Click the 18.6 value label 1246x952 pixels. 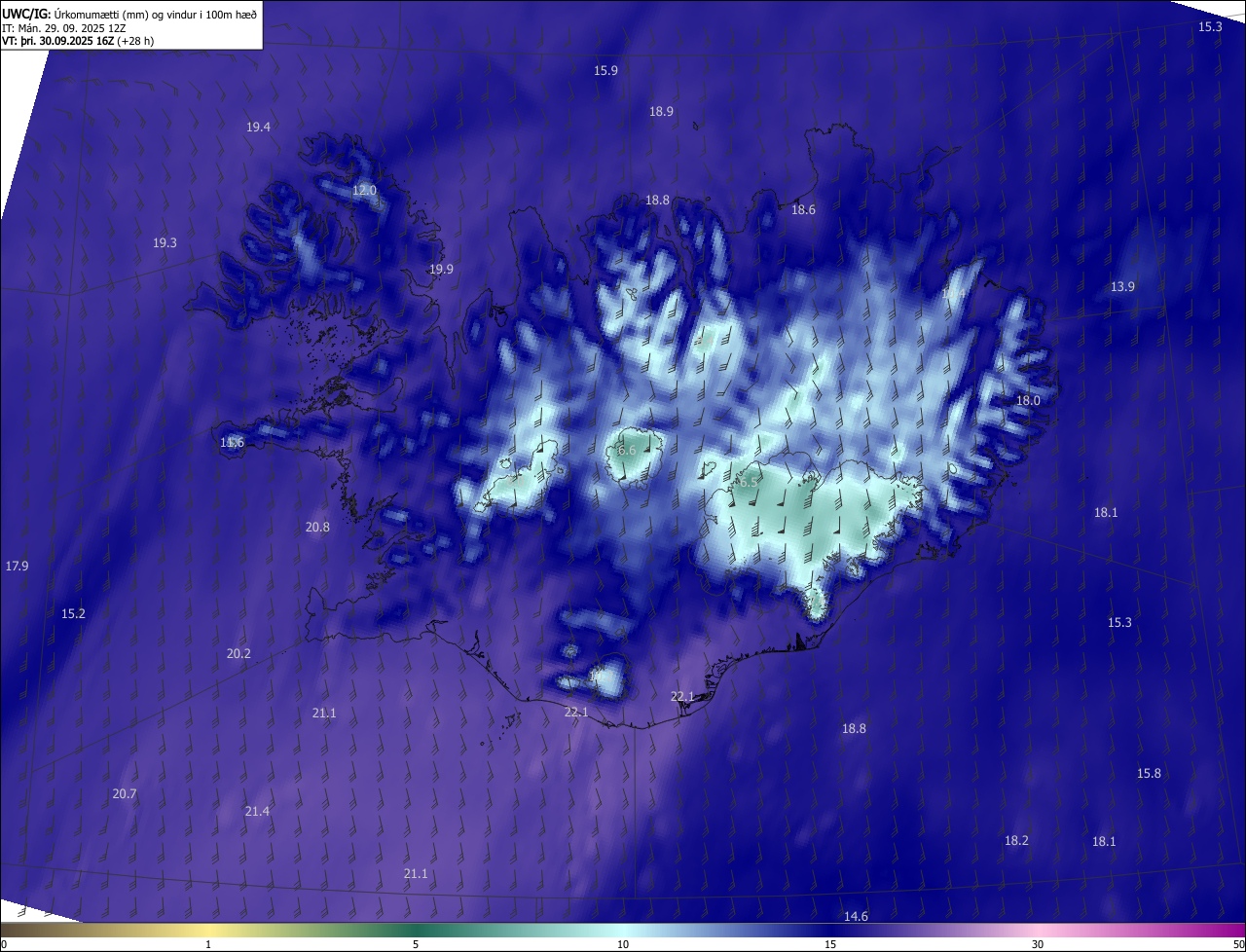[803, 210]
